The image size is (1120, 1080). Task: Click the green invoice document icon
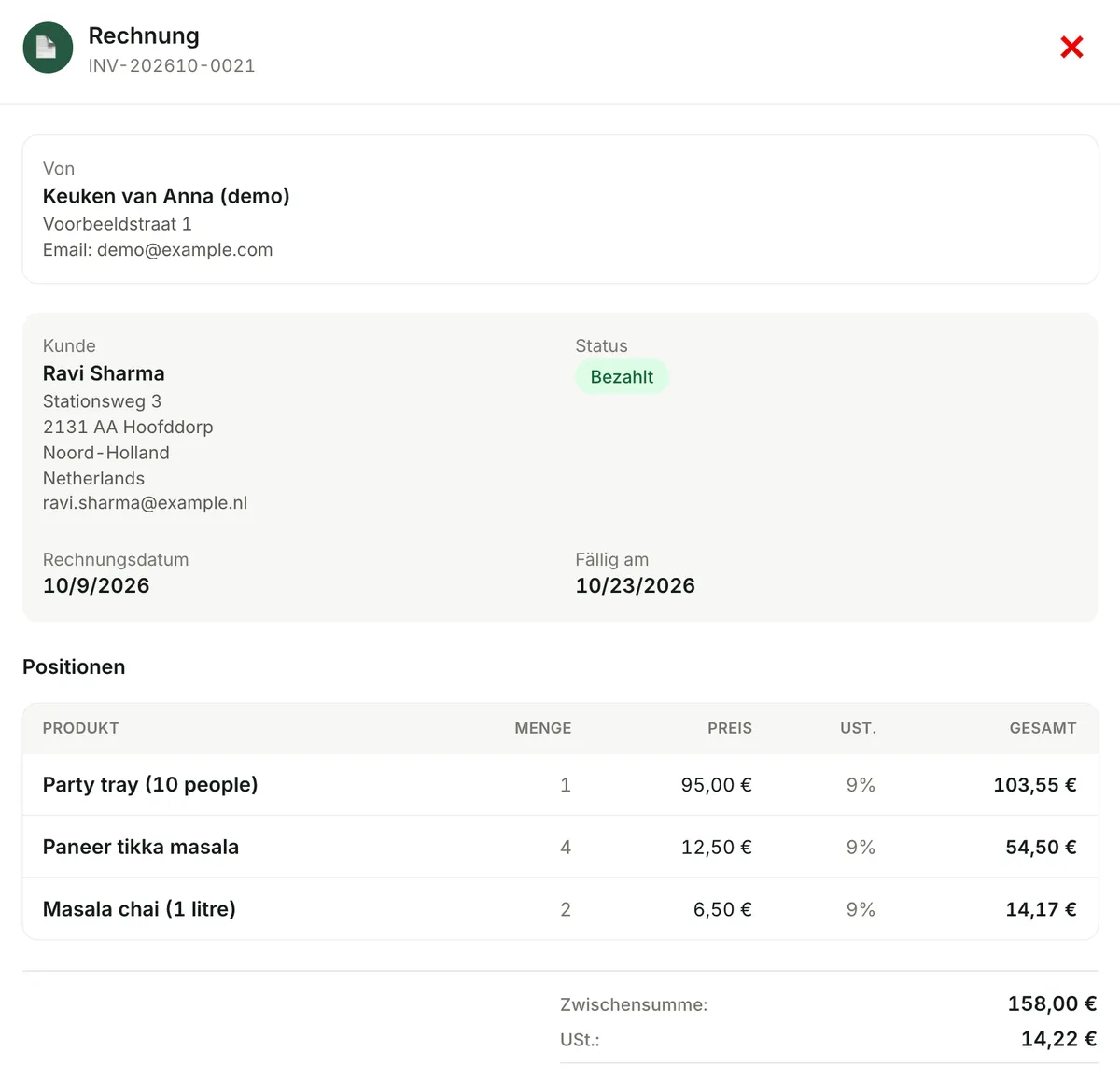(48, 48)
